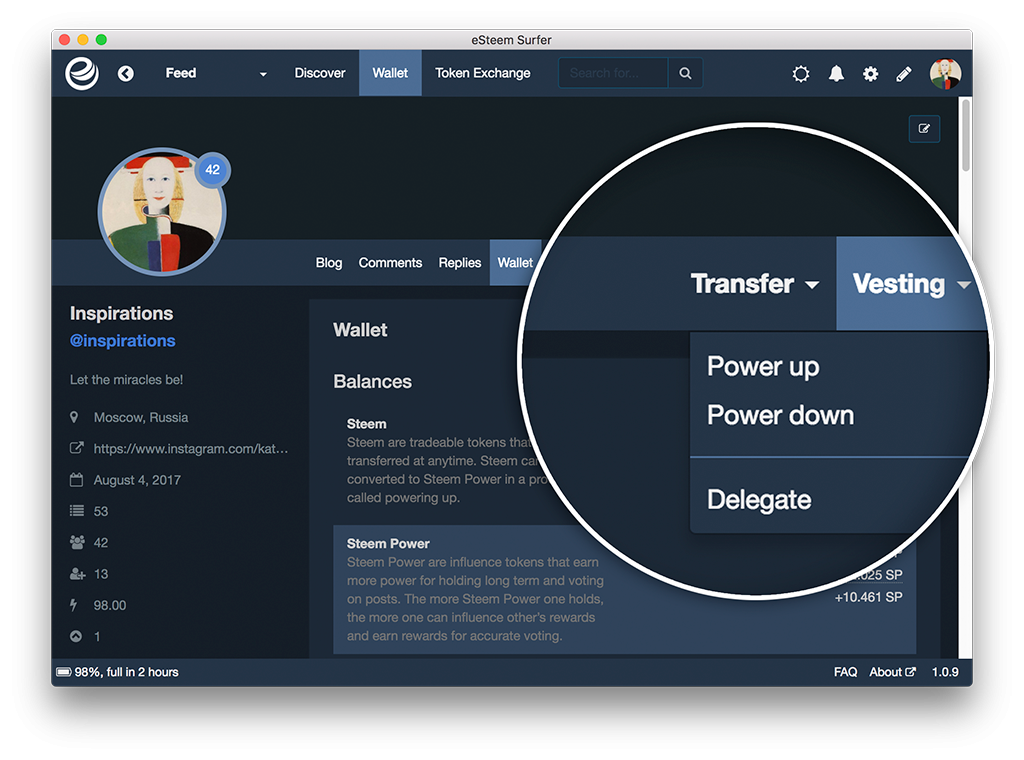This screenshot has width=1024, height=760.
Task: Click version number 1.0.9
Action: point(945,672)
